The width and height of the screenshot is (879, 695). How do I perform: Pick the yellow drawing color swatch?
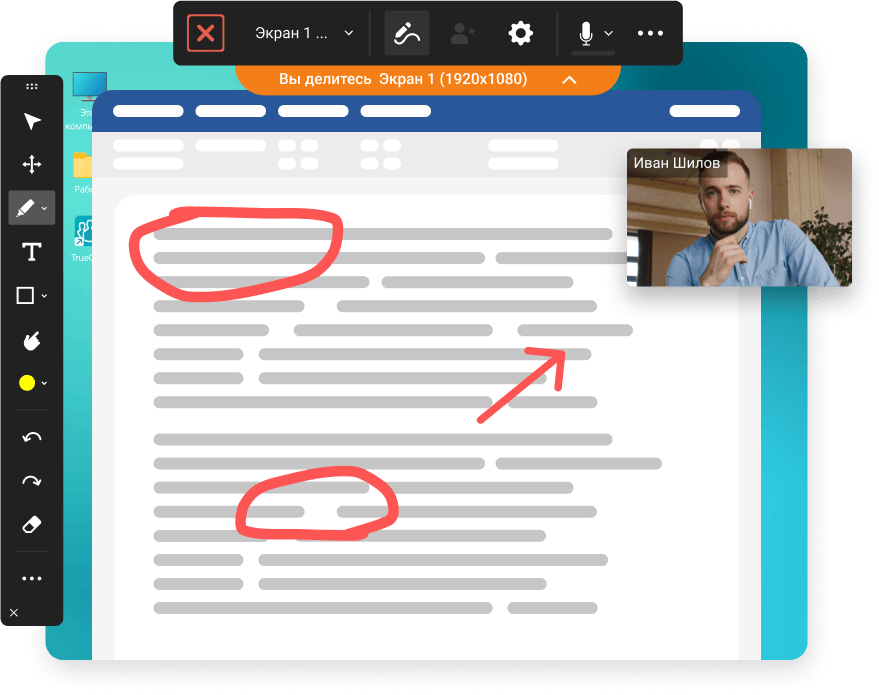pyautogui.click(x=26, y=383)
